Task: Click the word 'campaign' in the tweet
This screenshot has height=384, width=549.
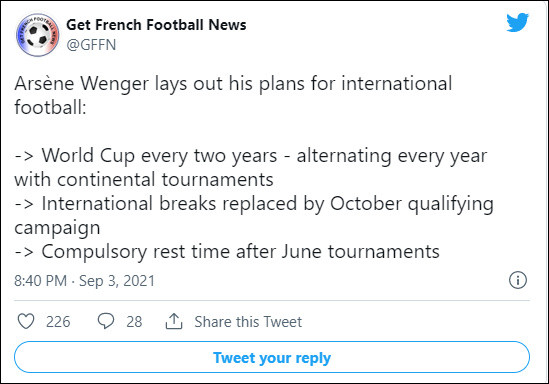Action: click(57, 228)
